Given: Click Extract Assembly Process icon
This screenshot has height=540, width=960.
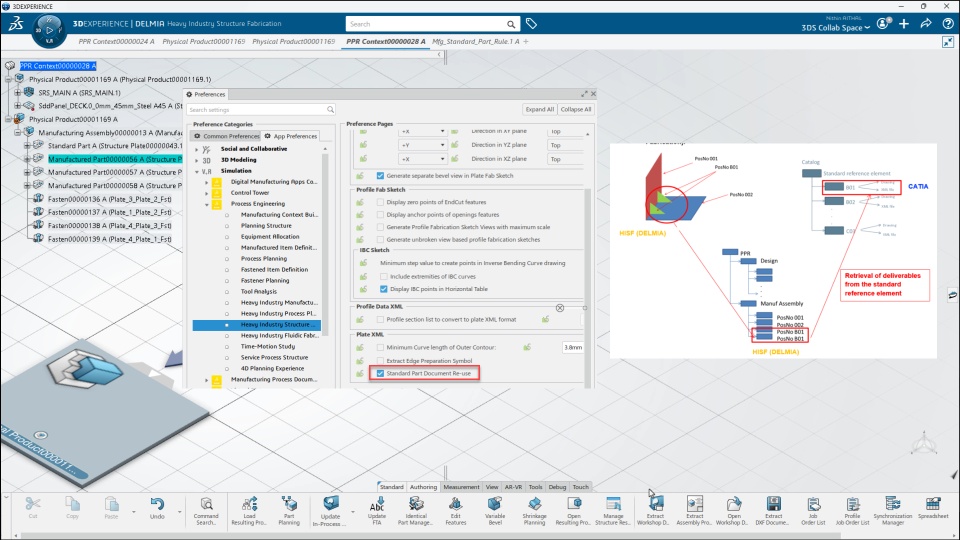Looking at the screenshot, I should (694, 504).
